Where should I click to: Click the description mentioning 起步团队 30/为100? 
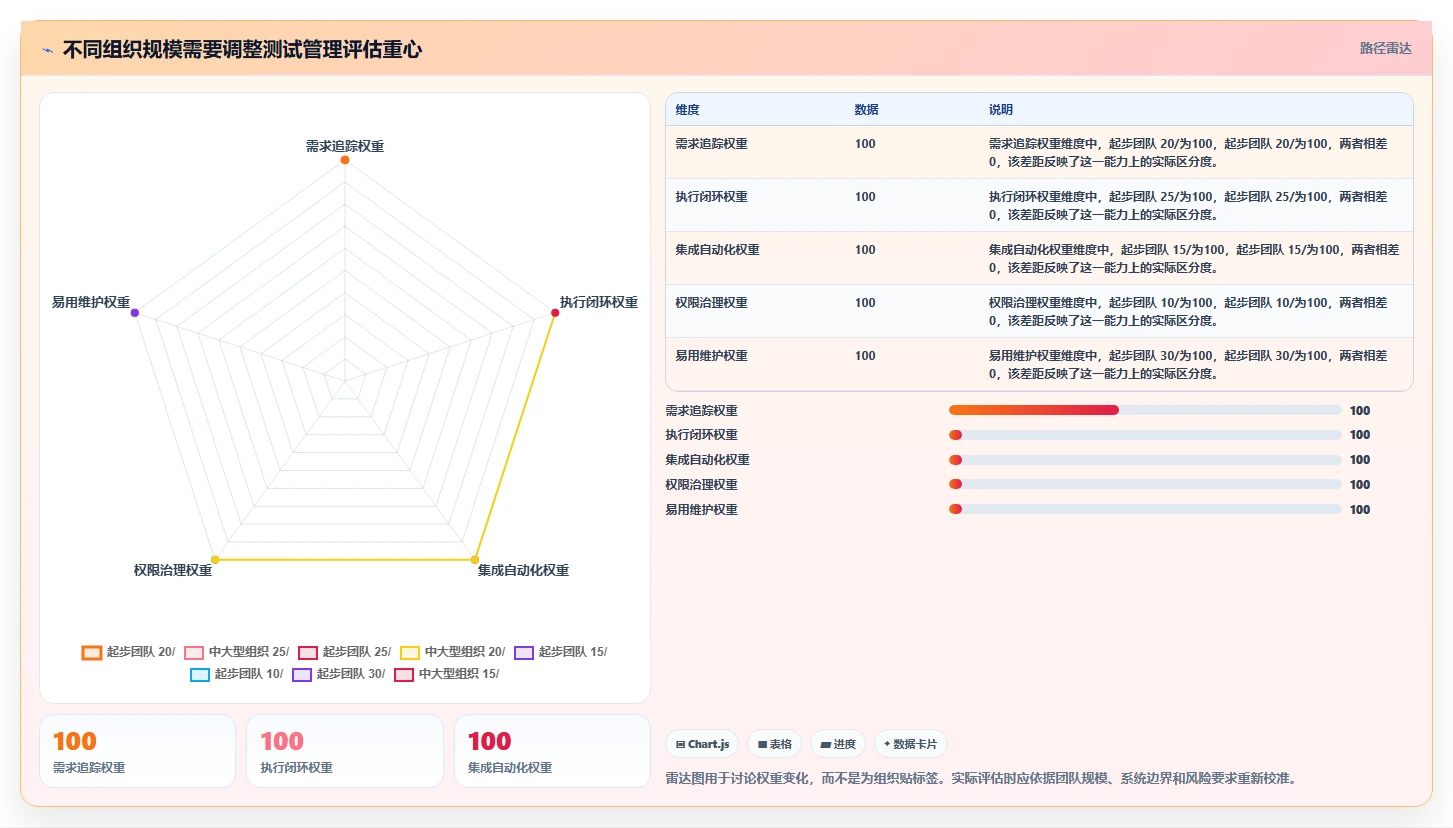pos(1188,364)
